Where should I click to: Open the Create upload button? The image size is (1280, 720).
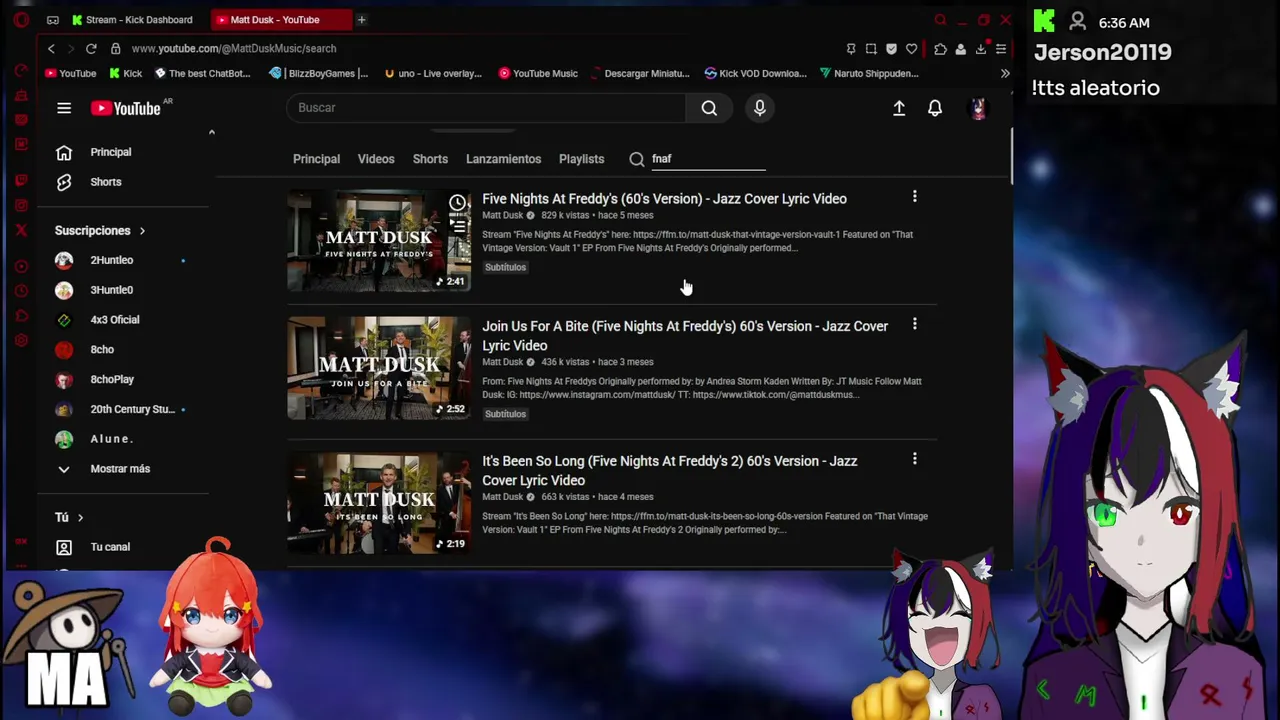point(899,108)
